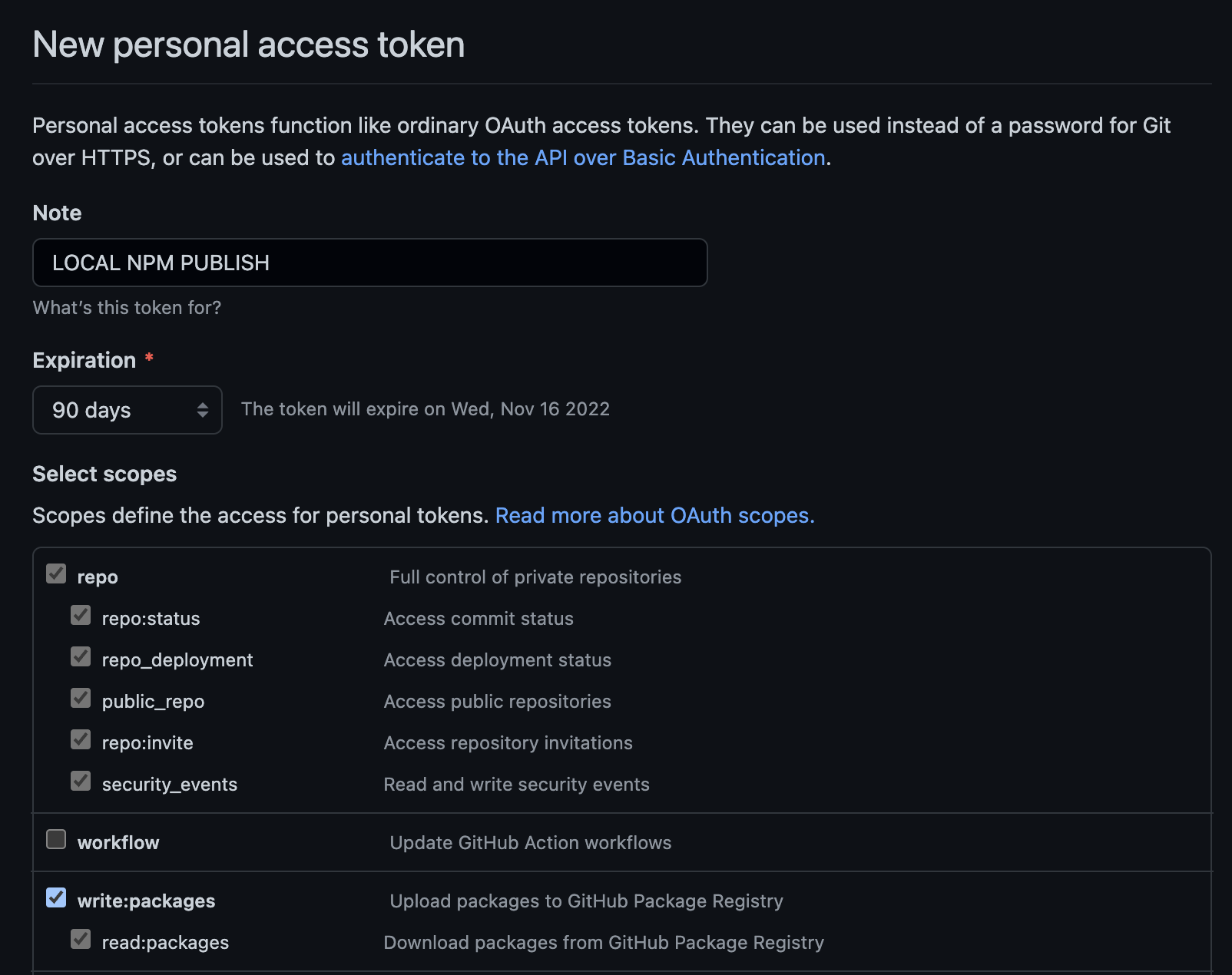
Task: Click the public_repo scope label
Action: 153,702
